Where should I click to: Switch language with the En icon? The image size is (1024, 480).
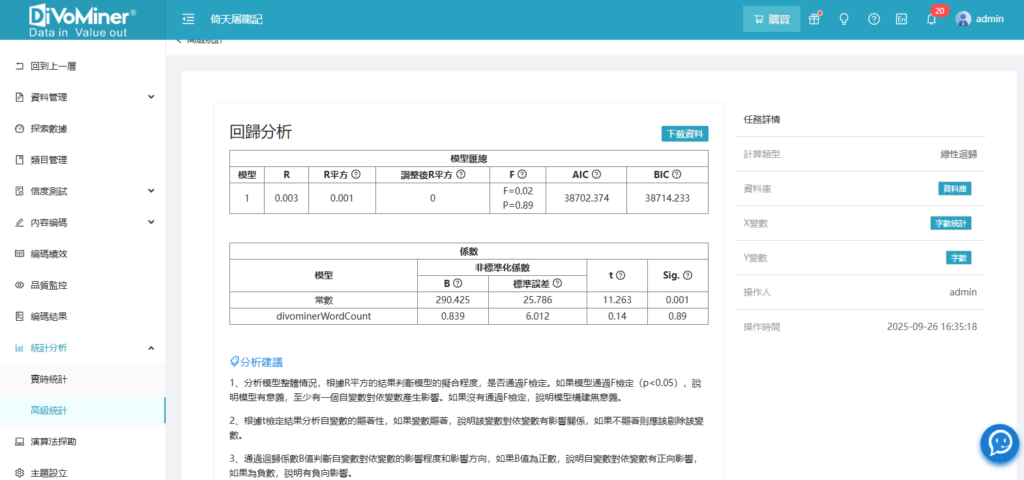pos(902,19)
